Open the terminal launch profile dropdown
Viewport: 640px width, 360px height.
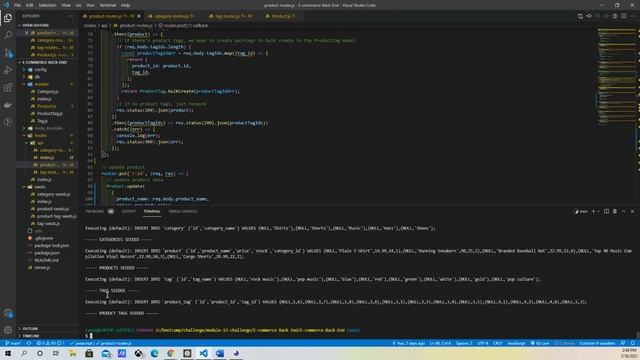coord(598,211)
